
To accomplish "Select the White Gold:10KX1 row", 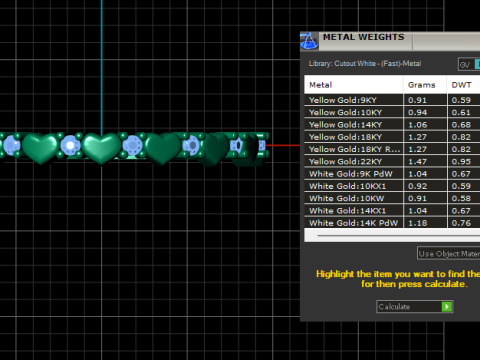I will (392, 186).
